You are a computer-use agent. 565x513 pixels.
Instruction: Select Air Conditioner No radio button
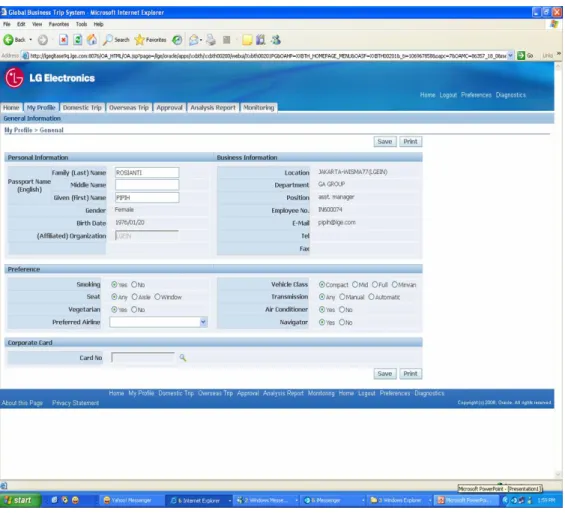(342, 310)
